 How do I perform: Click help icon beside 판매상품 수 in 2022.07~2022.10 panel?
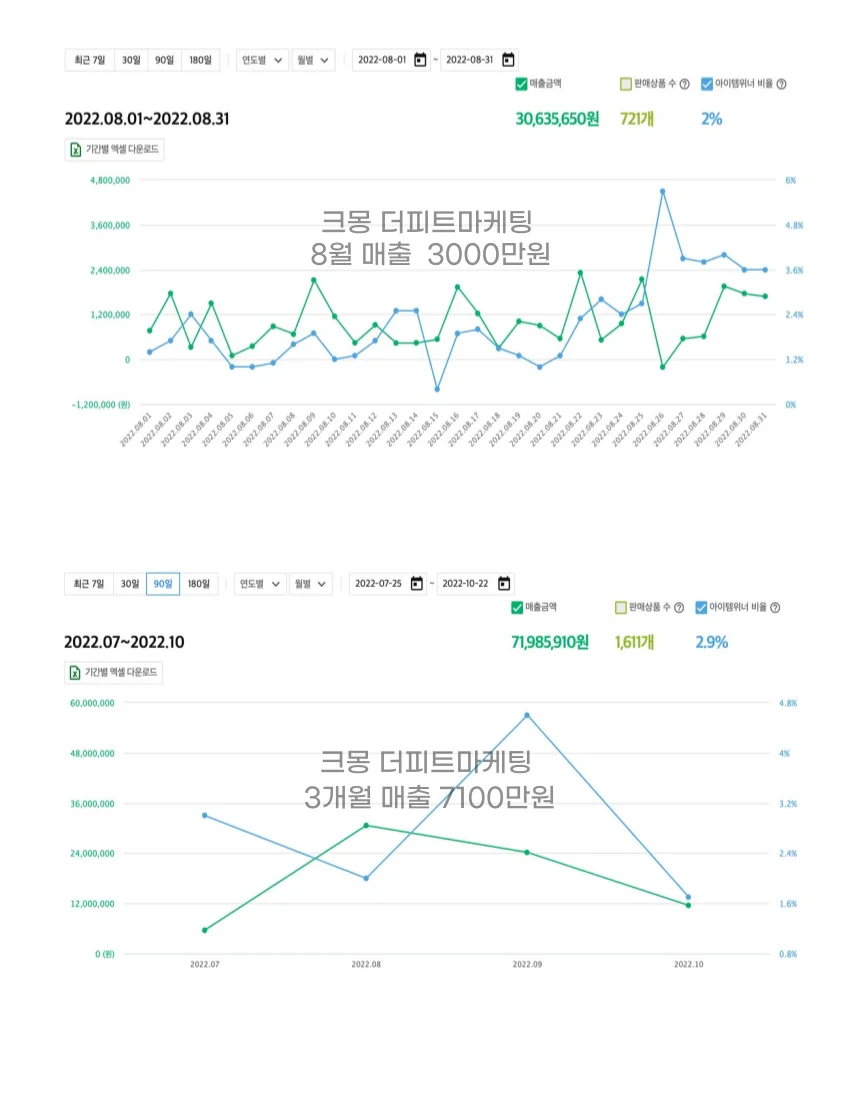679,607
